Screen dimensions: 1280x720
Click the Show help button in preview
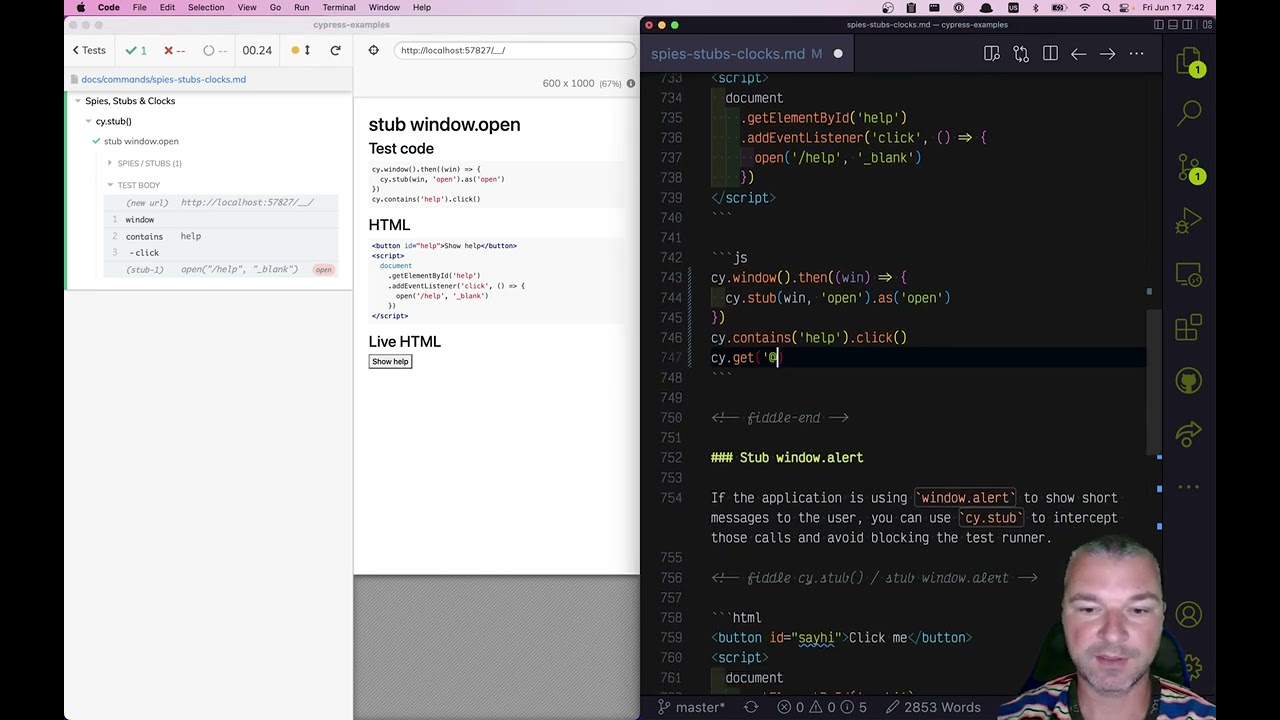pyautogui.click(x=390, y=361)
